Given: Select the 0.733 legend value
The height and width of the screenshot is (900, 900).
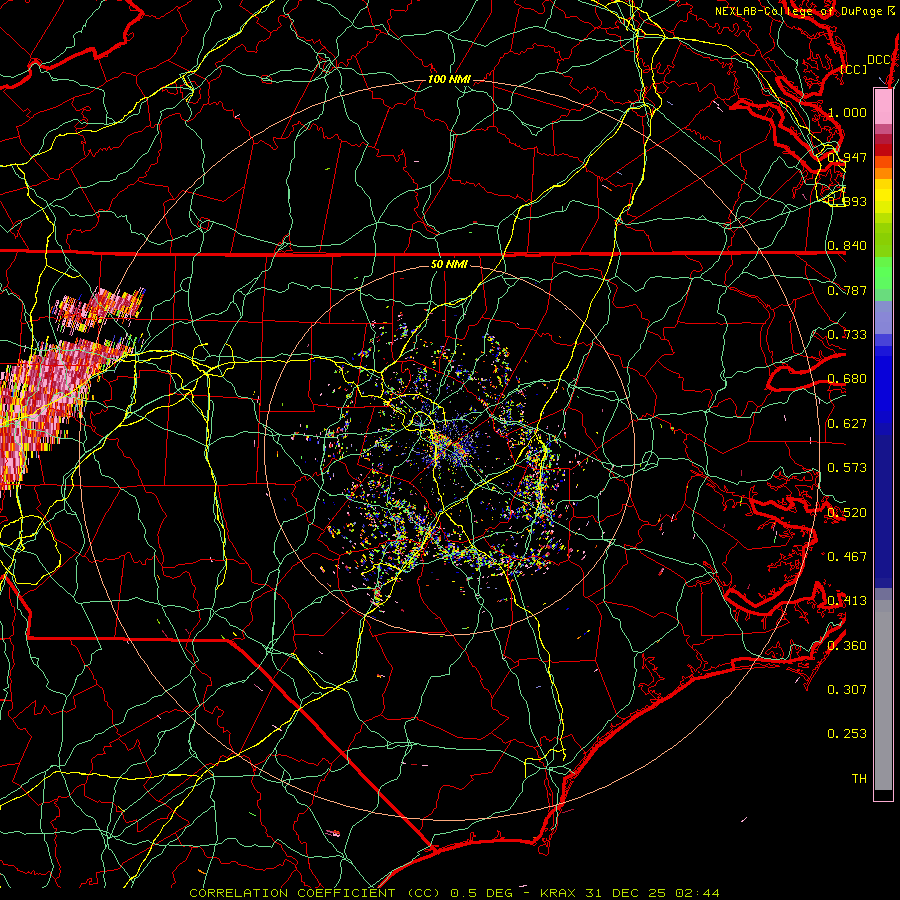Looking at the screenshot, I should (x=847, y=335).
